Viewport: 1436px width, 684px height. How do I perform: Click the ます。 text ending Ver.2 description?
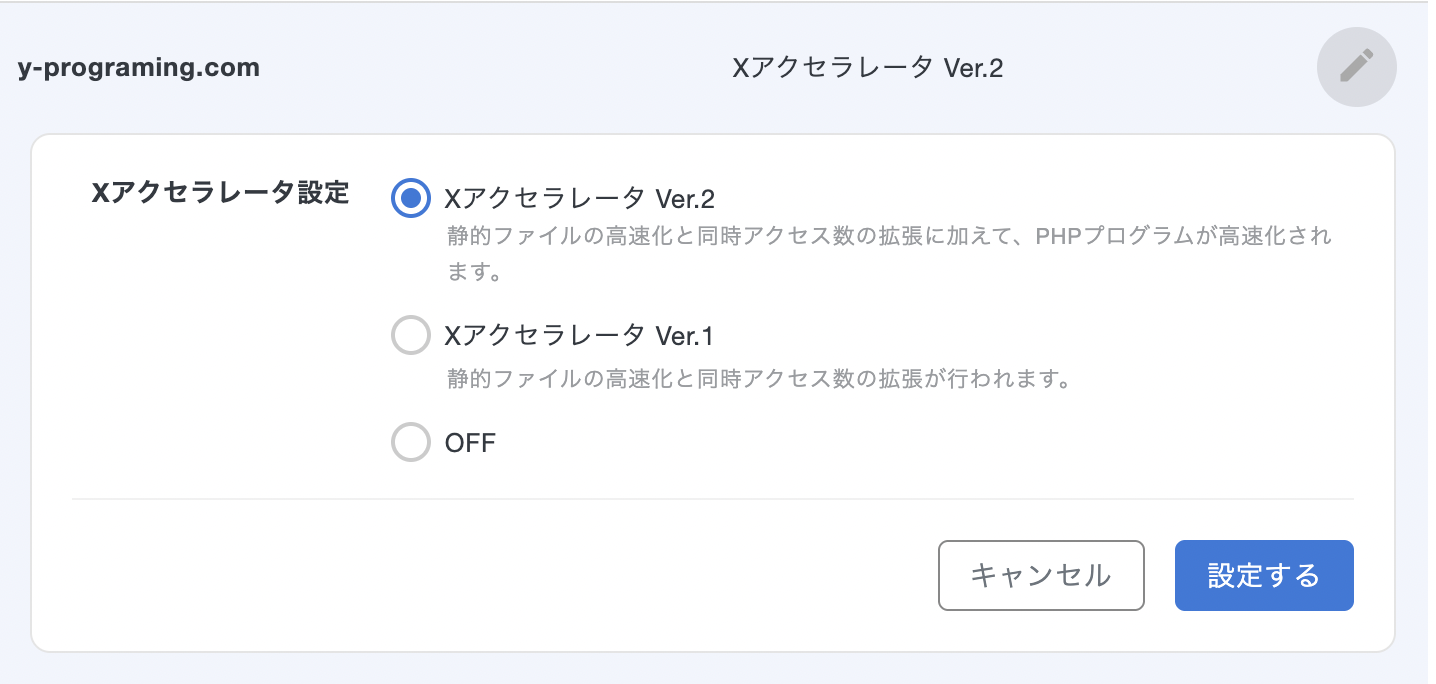click(x=474, y=272)
